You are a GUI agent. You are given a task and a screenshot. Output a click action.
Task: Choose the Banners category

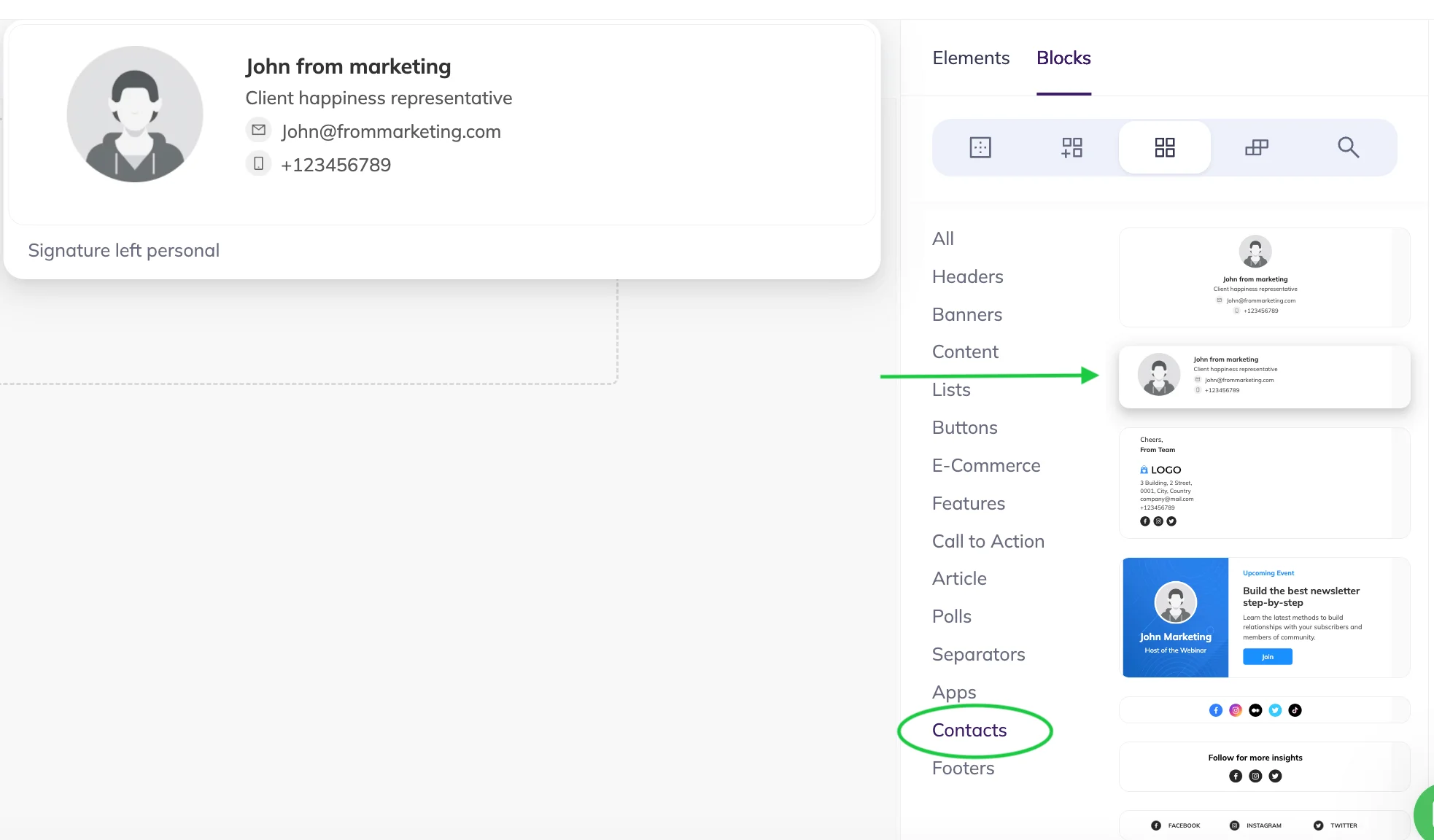tap(967, 314)
